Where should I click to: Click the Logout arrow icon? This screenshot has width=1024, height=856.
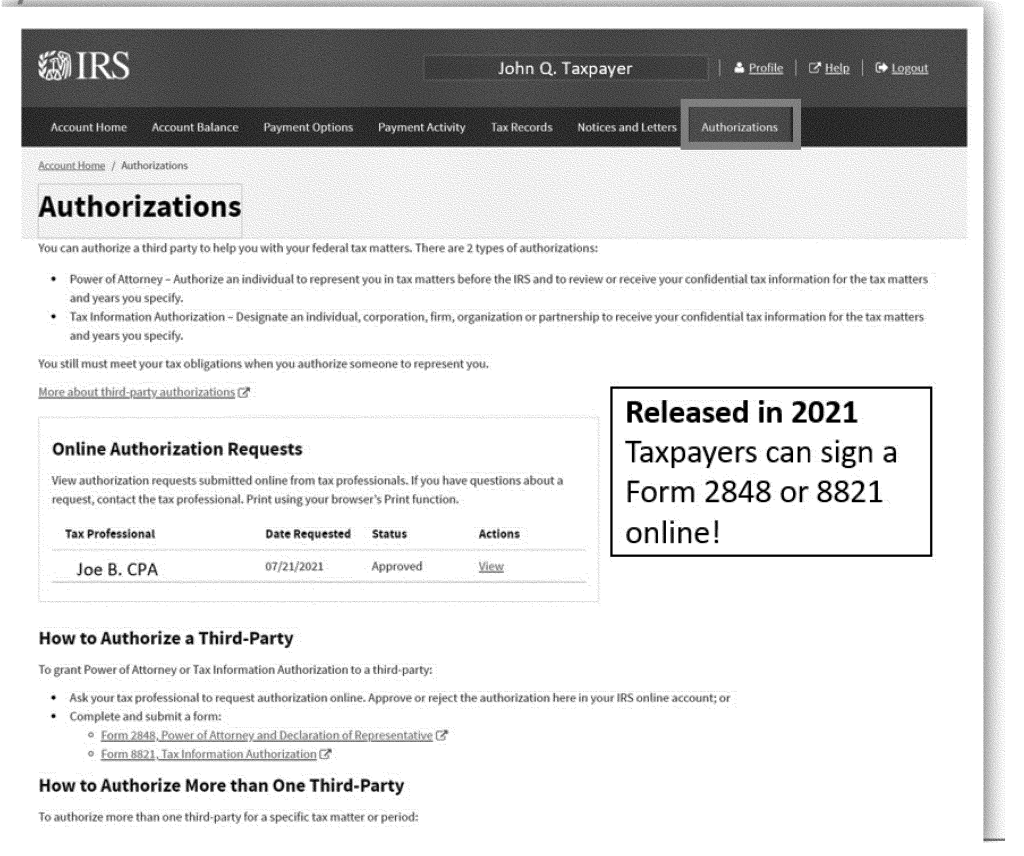coord(881,68)
